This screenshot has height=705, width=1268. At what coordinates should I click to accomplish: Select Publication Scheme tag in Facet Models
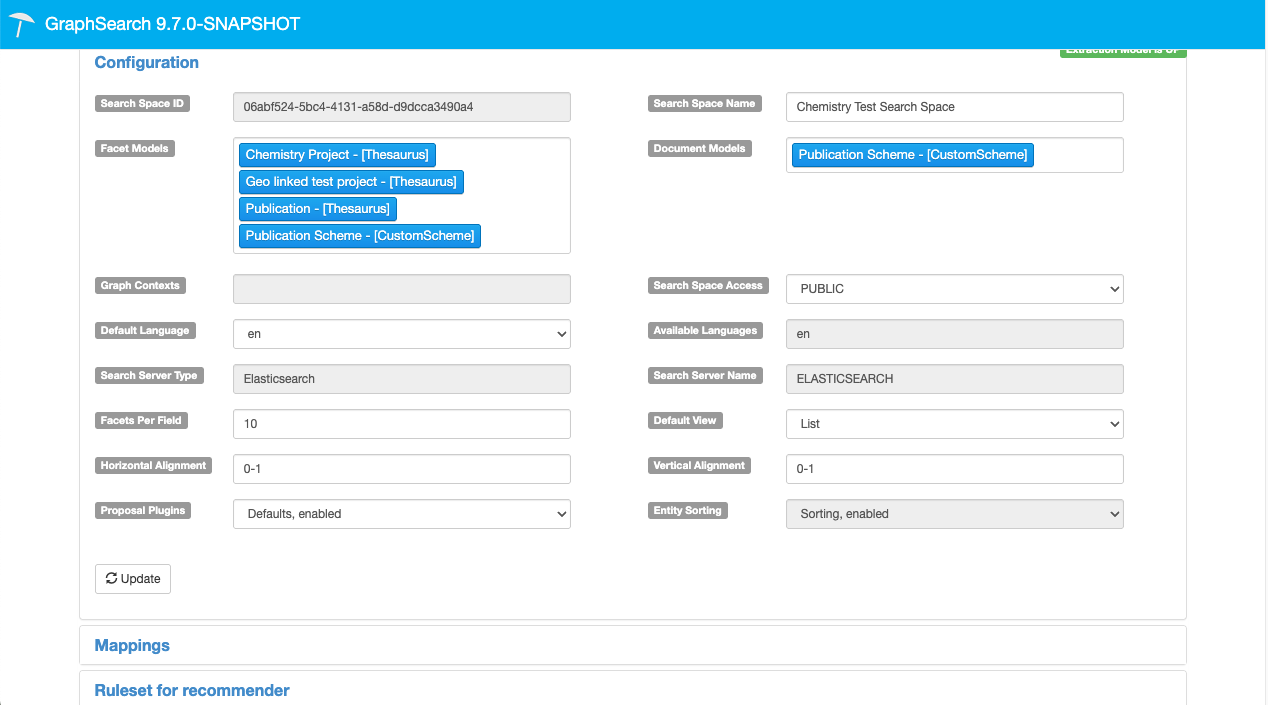359,236
